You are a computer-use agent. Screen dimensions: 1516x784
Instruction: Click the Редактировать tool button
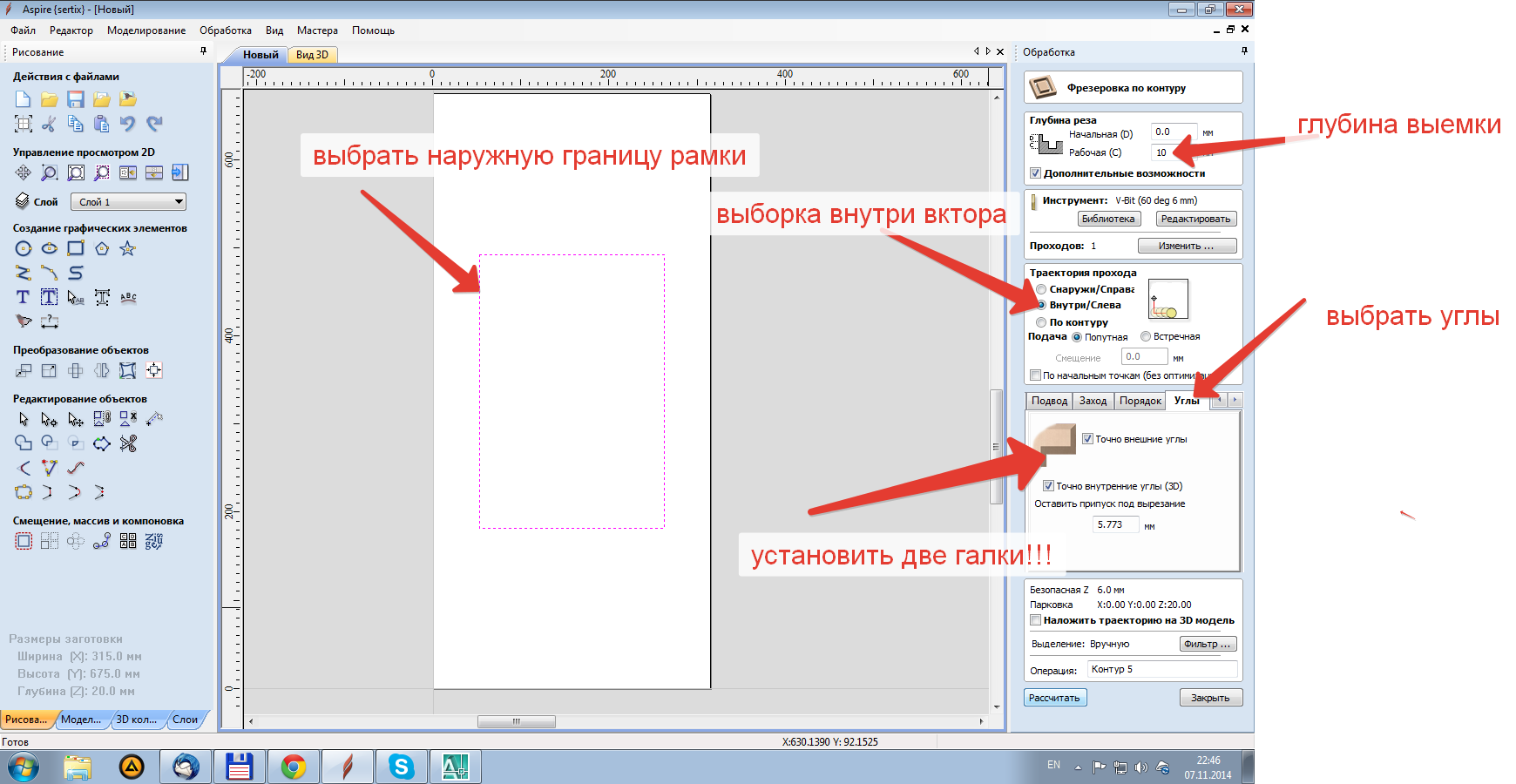click(1195, 219)
